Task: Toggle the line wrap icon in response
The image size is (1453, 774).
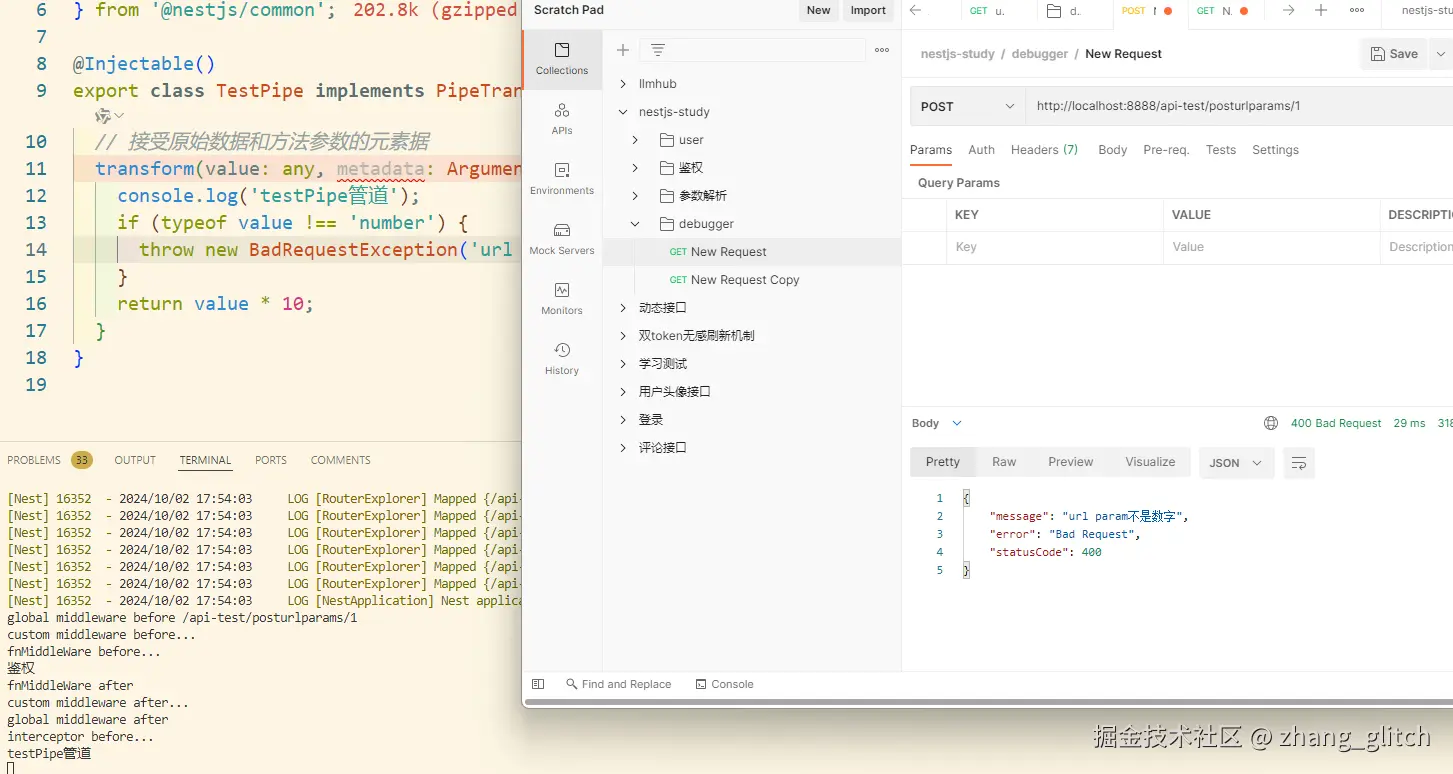Action: coord(1299,463)
